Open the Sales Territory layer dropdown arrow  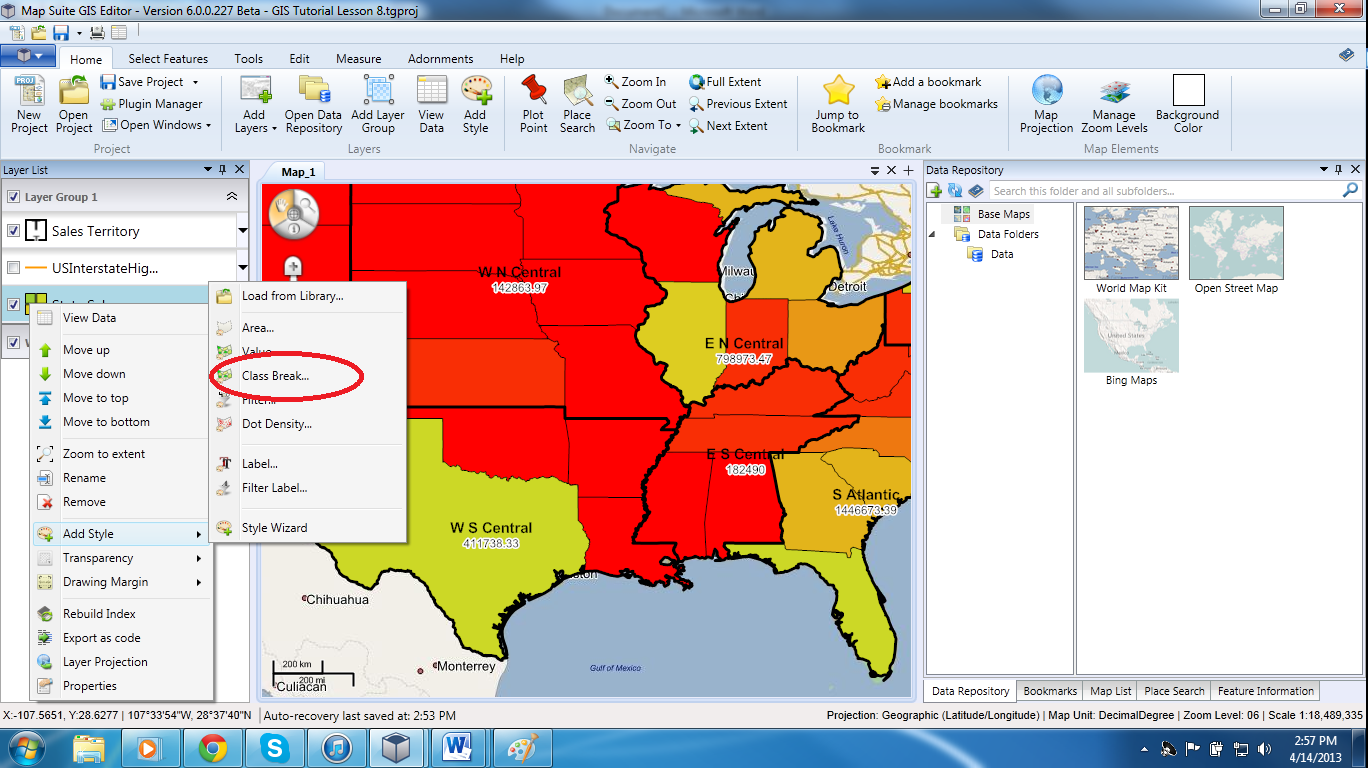pos(242,231)
